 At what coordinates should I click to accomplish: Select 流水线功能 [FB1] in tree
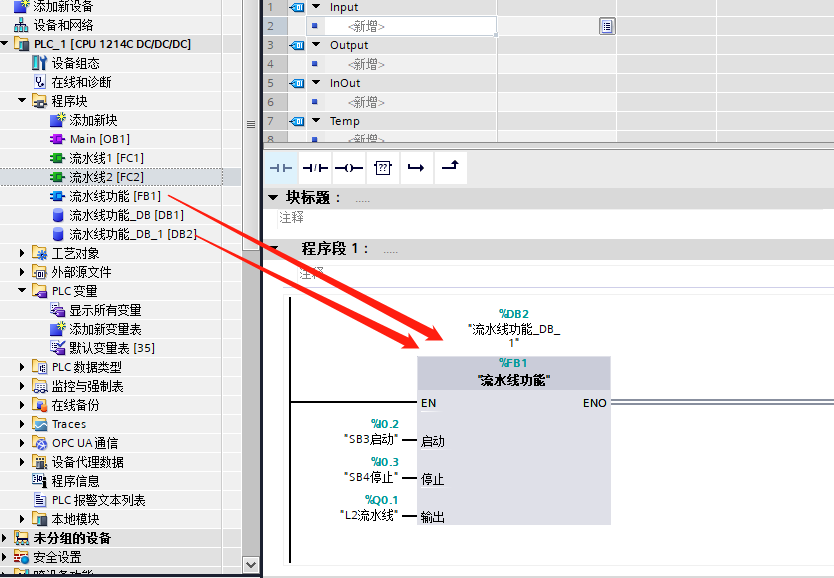114,196
